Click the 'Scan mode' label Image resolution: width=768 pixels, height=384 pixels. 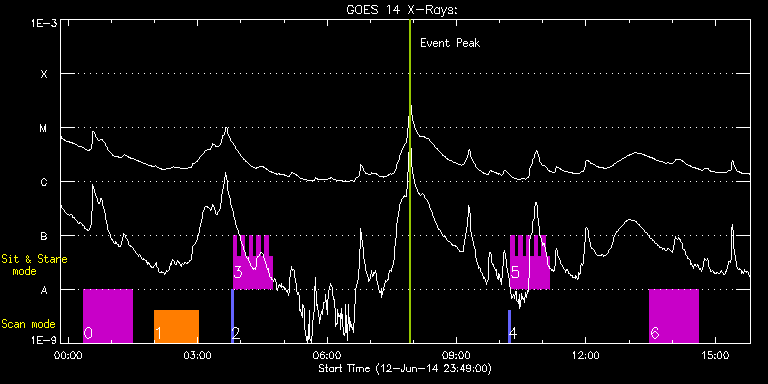point(28,324)
